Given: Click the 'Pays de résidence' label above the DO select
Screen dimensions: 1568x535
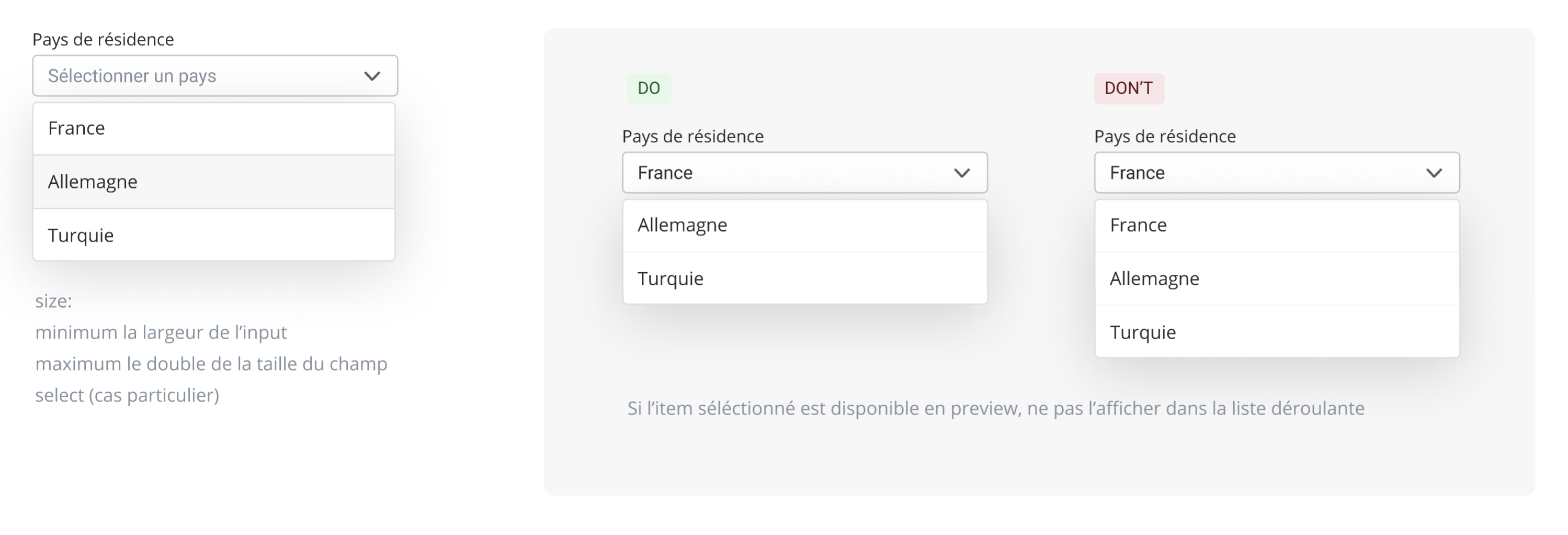Looking at the screenshot, I should tap(692, 136).
